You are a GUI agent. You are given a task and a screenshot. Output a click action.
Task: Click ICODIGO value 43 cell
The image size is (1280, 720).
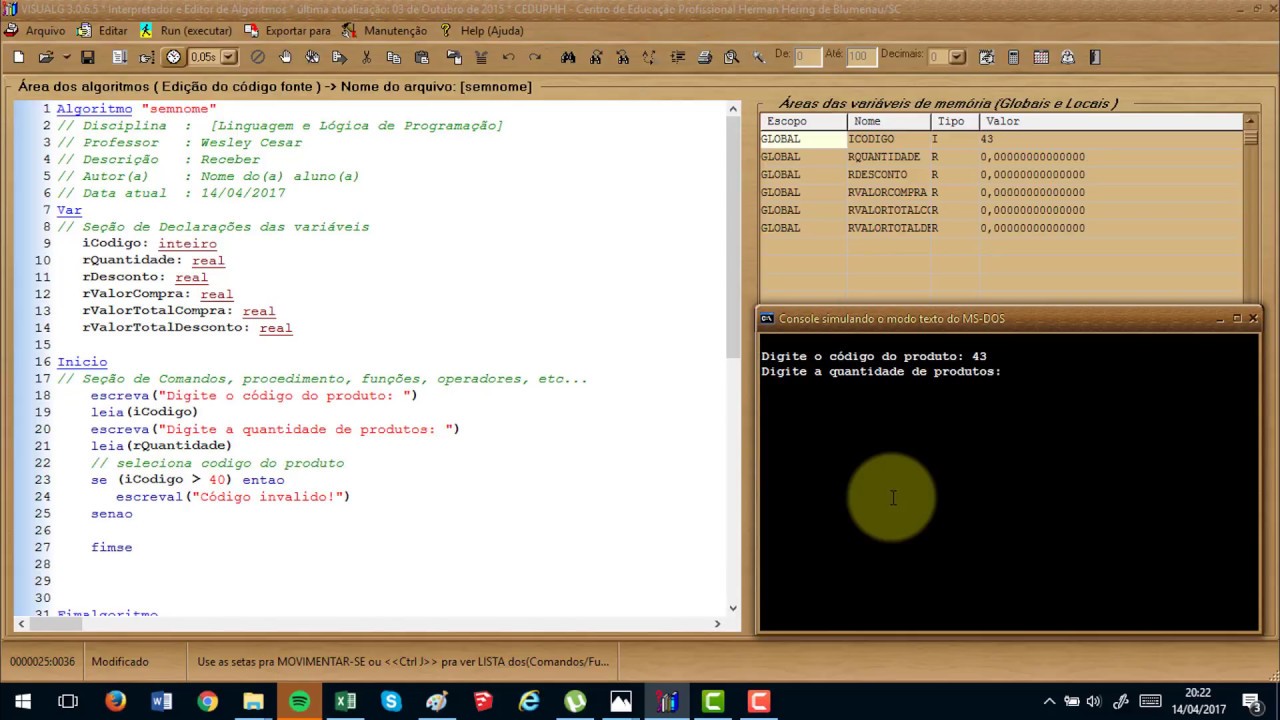pyautogui.click(x=1111, y=139)
